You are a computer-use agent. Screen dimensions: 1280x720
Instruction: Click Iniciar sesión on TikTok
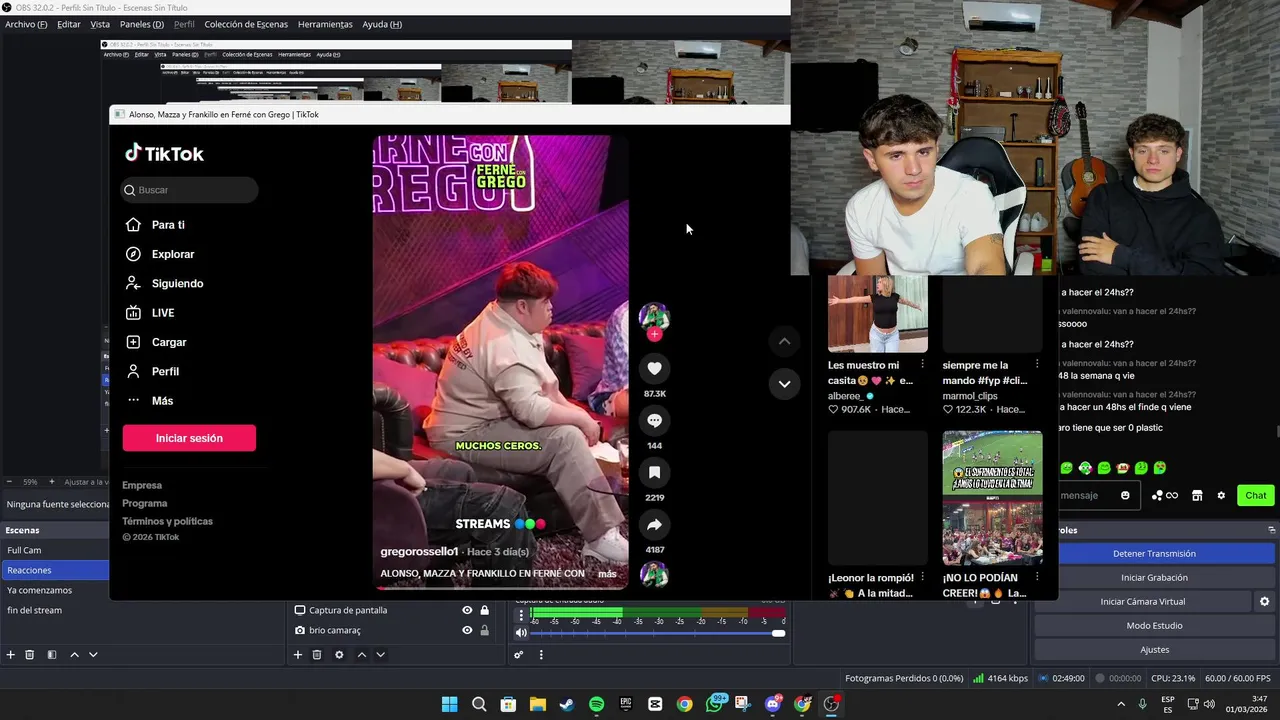[x=189, y=438]
